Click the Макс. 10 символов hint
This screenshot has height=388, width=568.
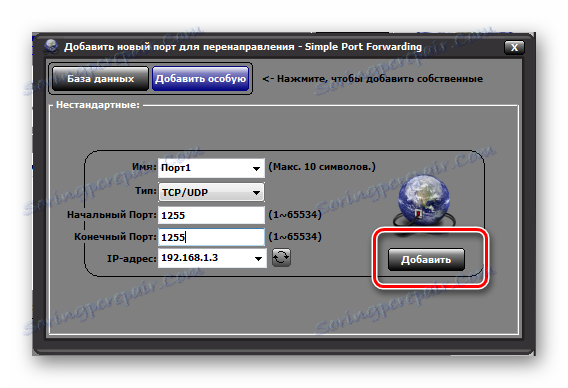point(322,167)
